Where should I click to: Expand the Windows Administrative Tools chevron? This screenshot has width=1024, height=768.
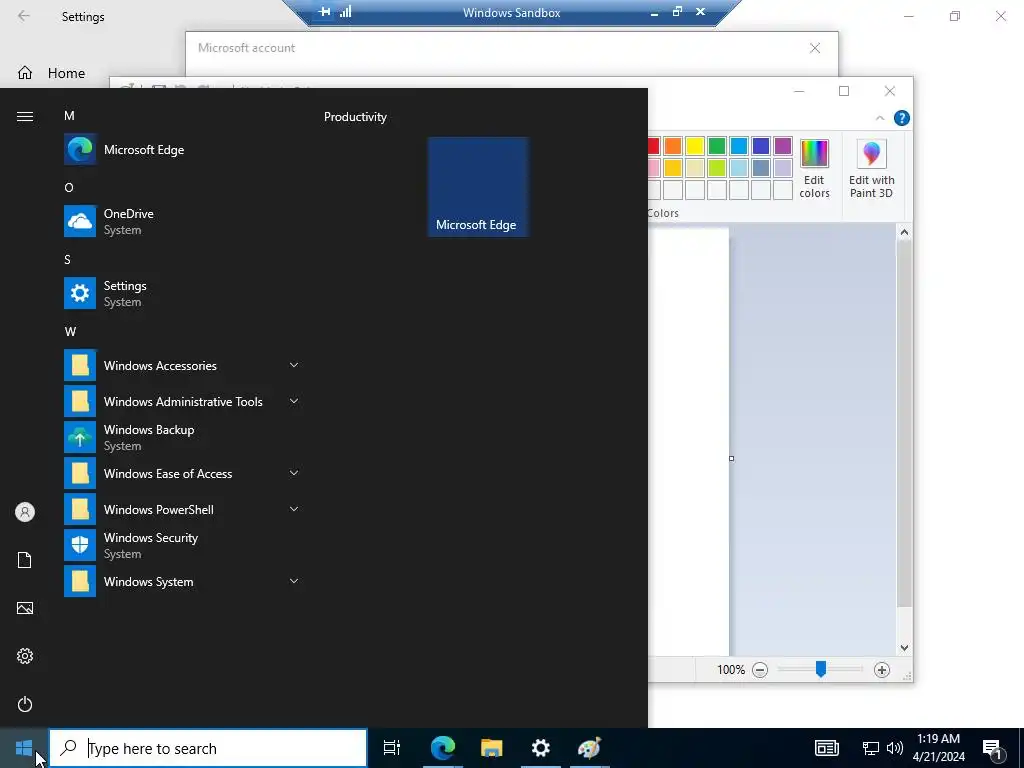(x=294, y=401)
